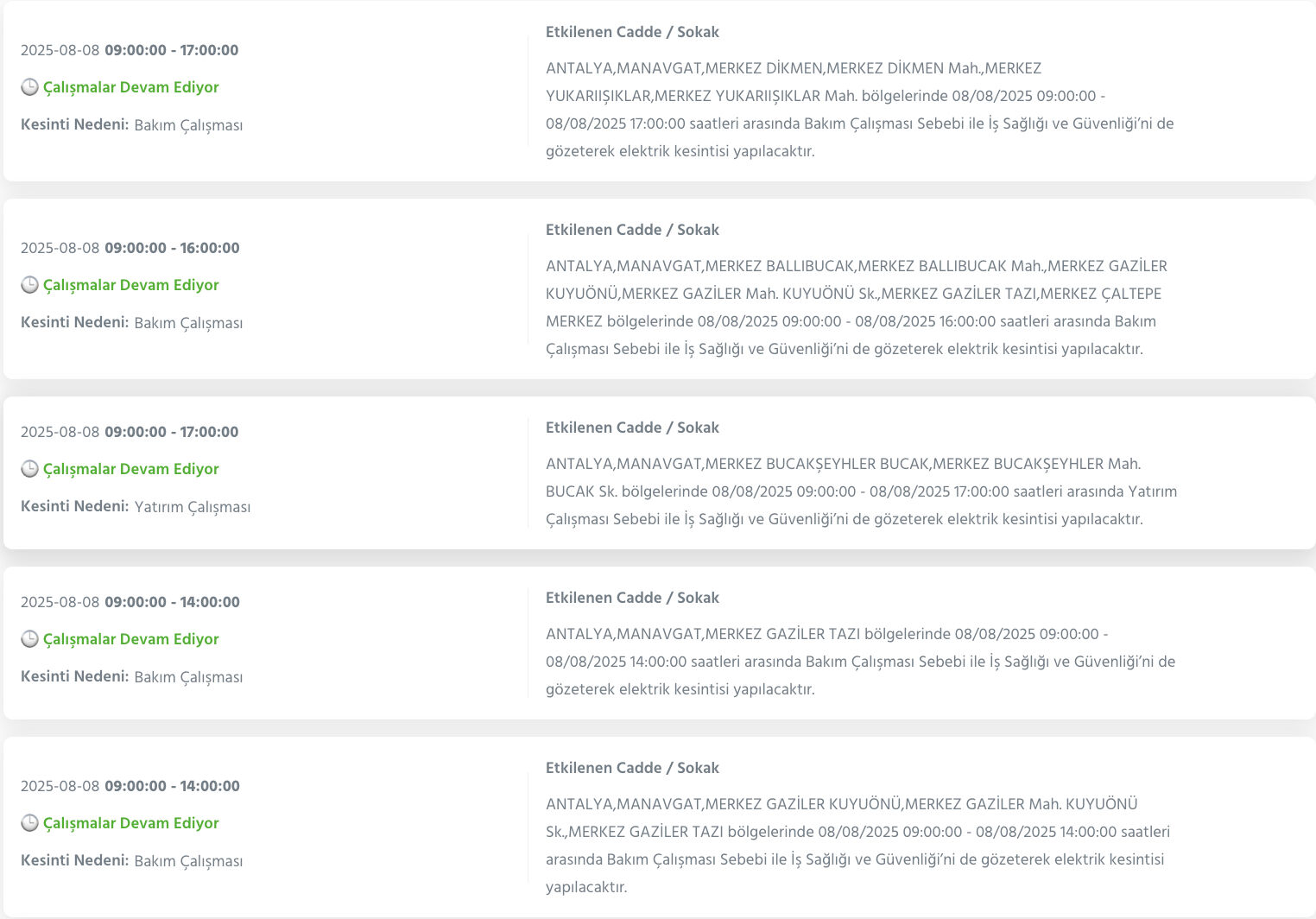Viewport: 1316px width, 919px height.
Task: Click 'Çalışmalar Devam Ediyor' in the Dikmen card
Action: click(130, 87)
